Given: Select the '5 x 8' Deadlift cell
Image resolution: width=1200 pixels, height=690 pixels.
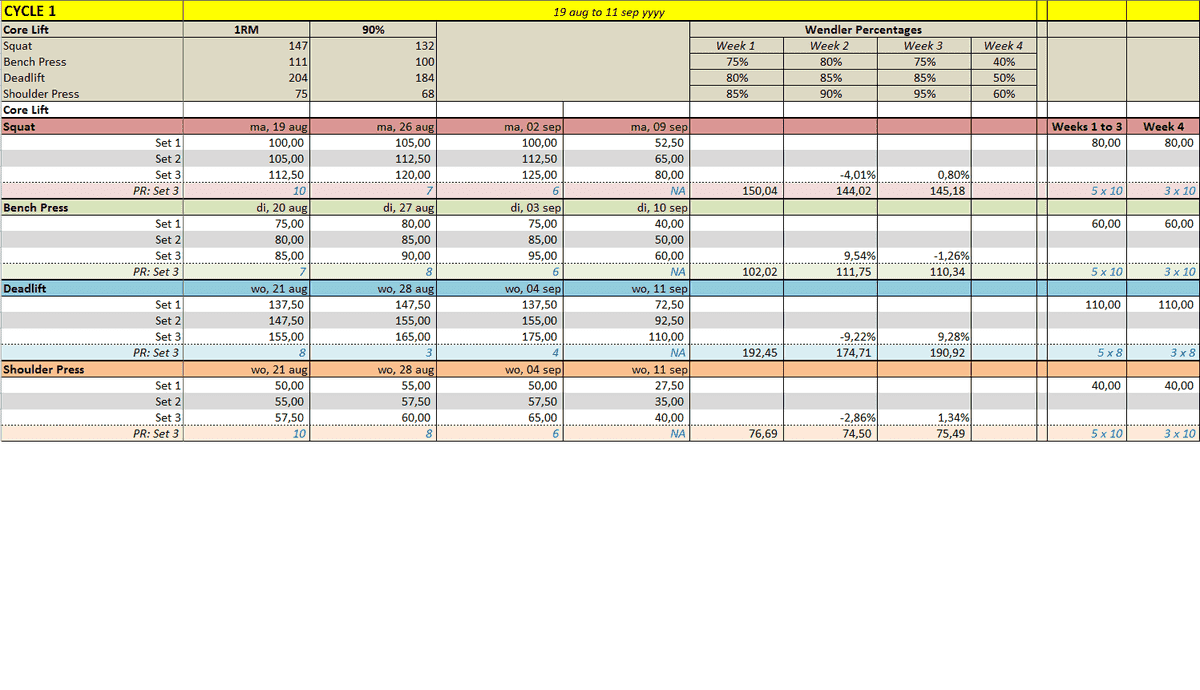Looking at the screenshot, I should coord(1086,353).
